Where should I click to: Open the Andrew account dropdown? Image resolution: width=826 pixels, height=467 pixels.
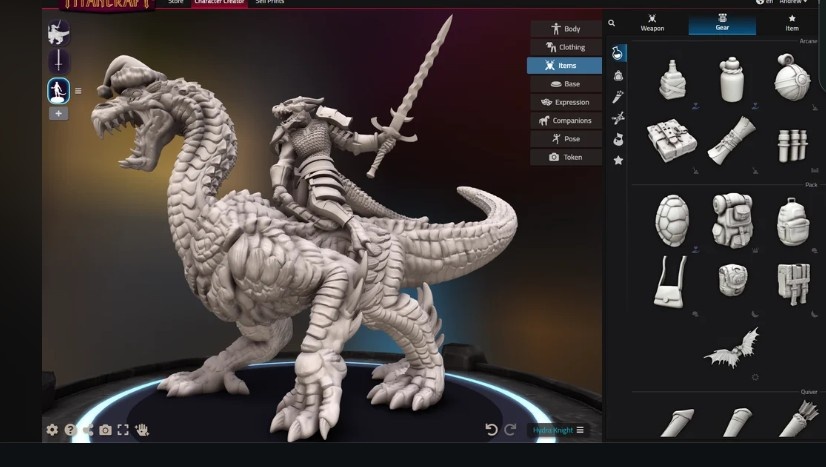[x=795, y=3]
